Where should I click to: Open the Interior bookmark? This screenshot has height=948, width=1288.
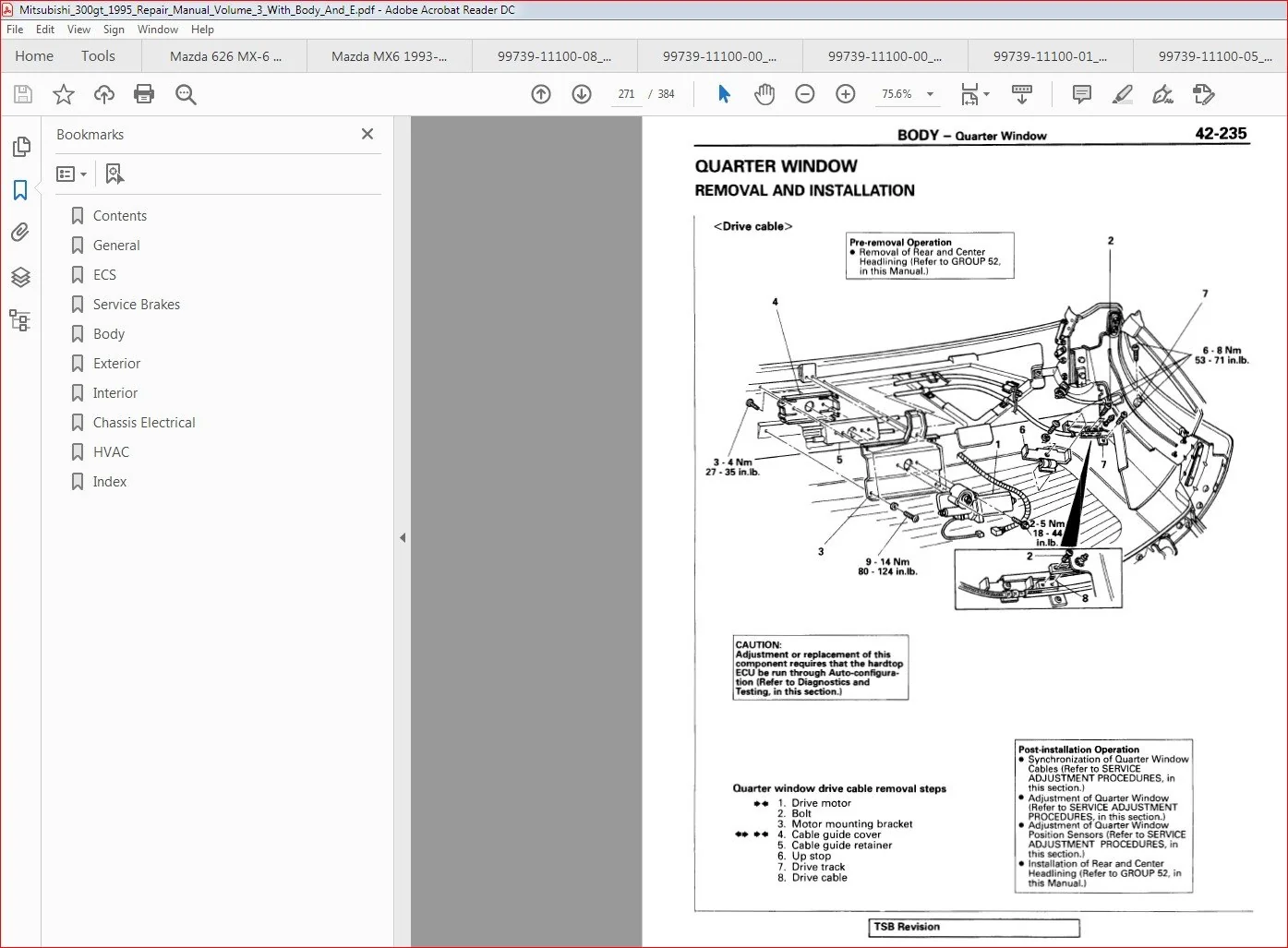click(x=115, y=393)
